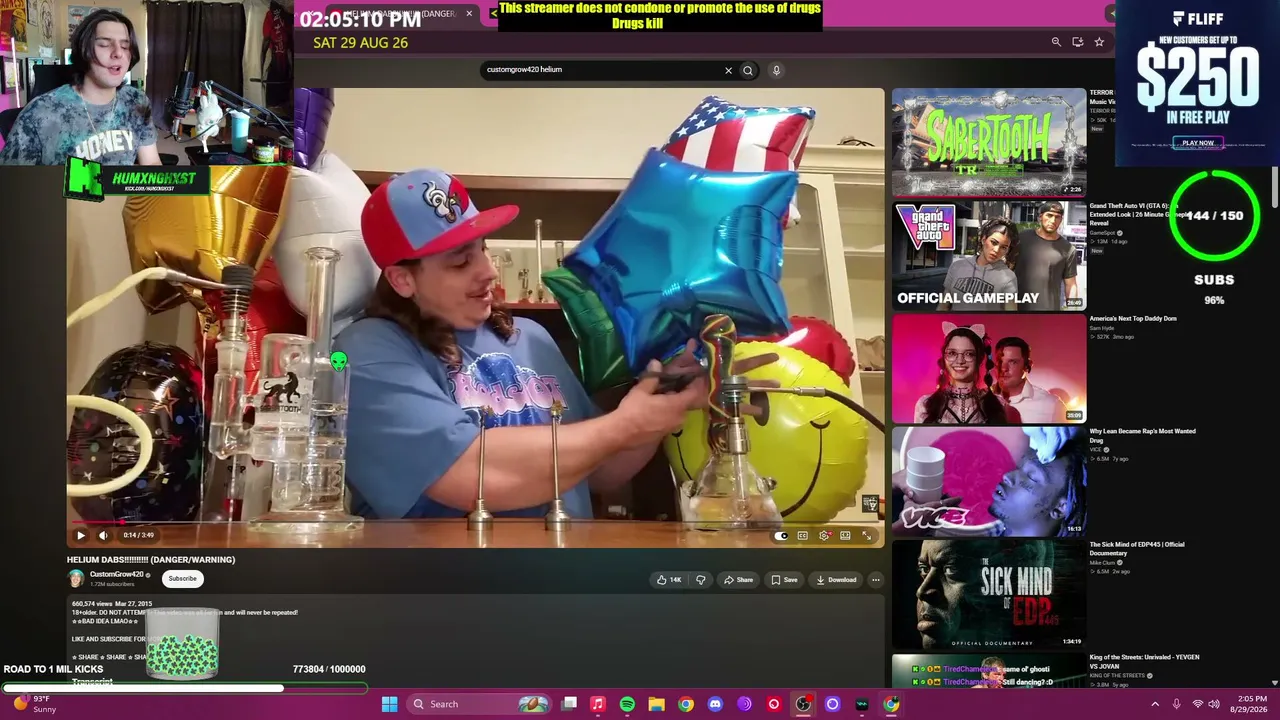Turn on closed captions for the video
This screenshot has width=1280, height=720.
click(x=802, y=536)
